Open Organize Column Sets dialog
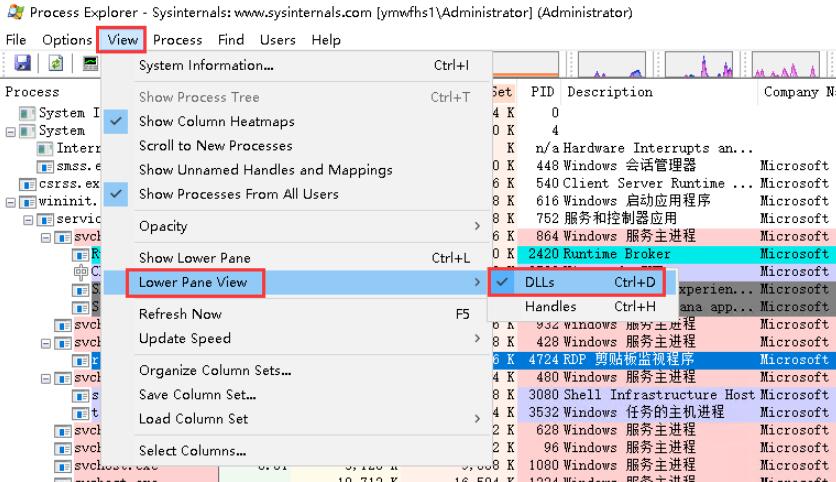This screenshot has height=482, width=836. pyautogui.click(x=296, y=371)
